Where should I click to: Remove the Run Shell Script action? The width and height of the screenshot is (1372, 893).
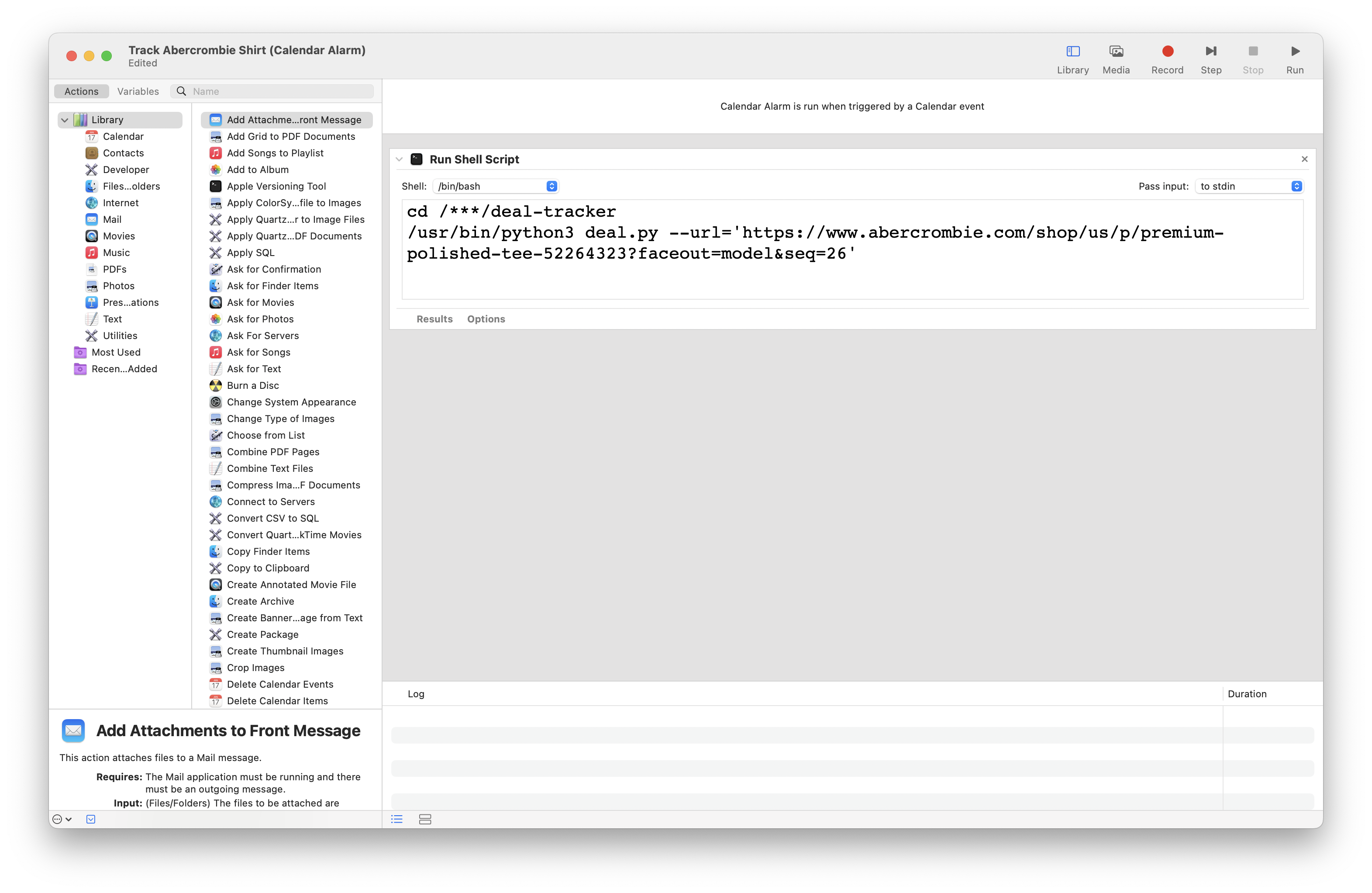point(1304,159)
